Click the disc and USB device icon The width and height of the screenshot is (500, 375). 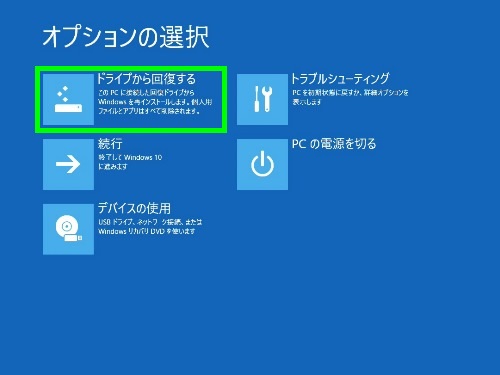coord(68,229)
